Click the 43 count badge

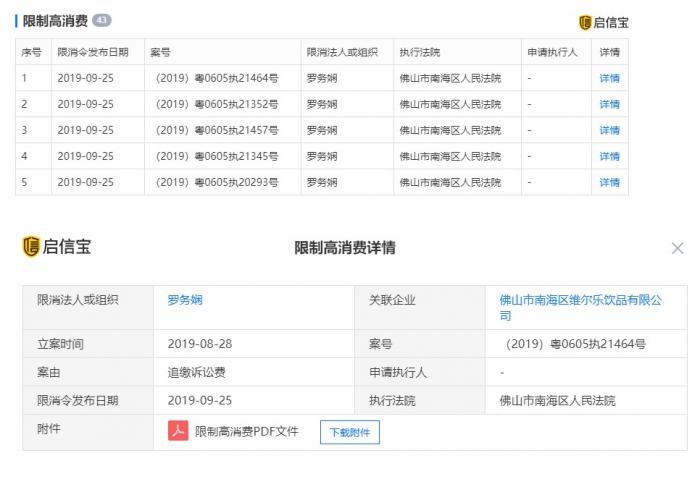pyautogui.click(x=102, y=20)
